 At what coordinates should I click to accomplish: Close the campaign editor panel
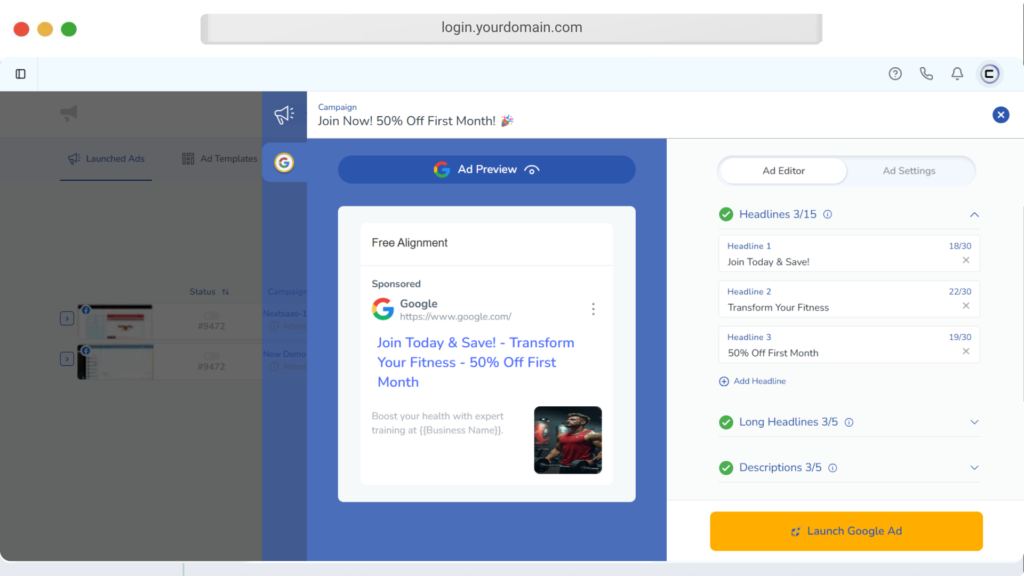[1000, 115]
